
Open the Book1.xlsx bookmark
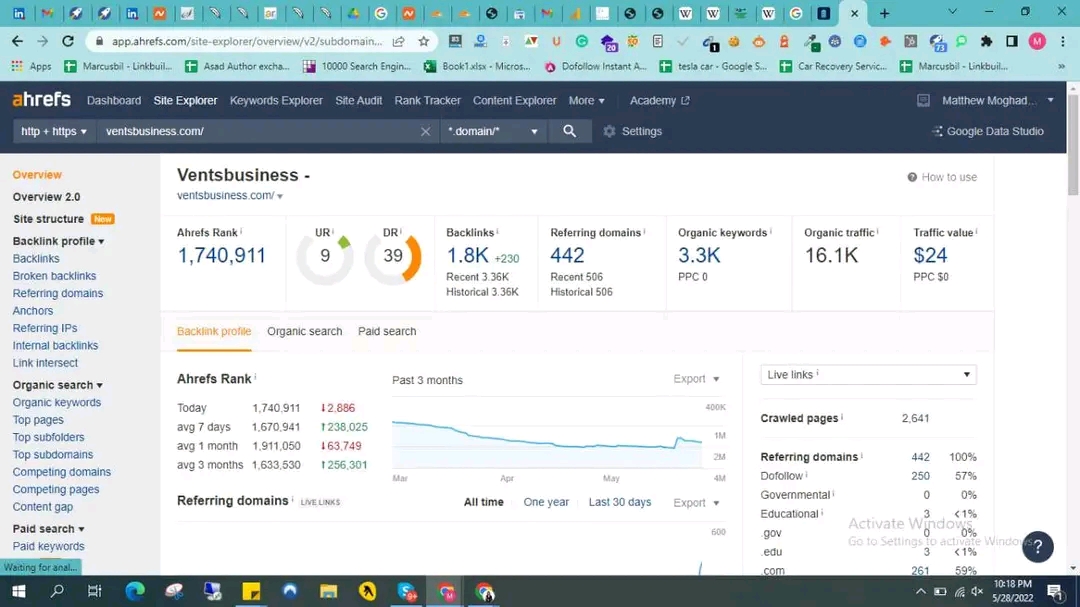pyautogui.click(x=477, y=66)
